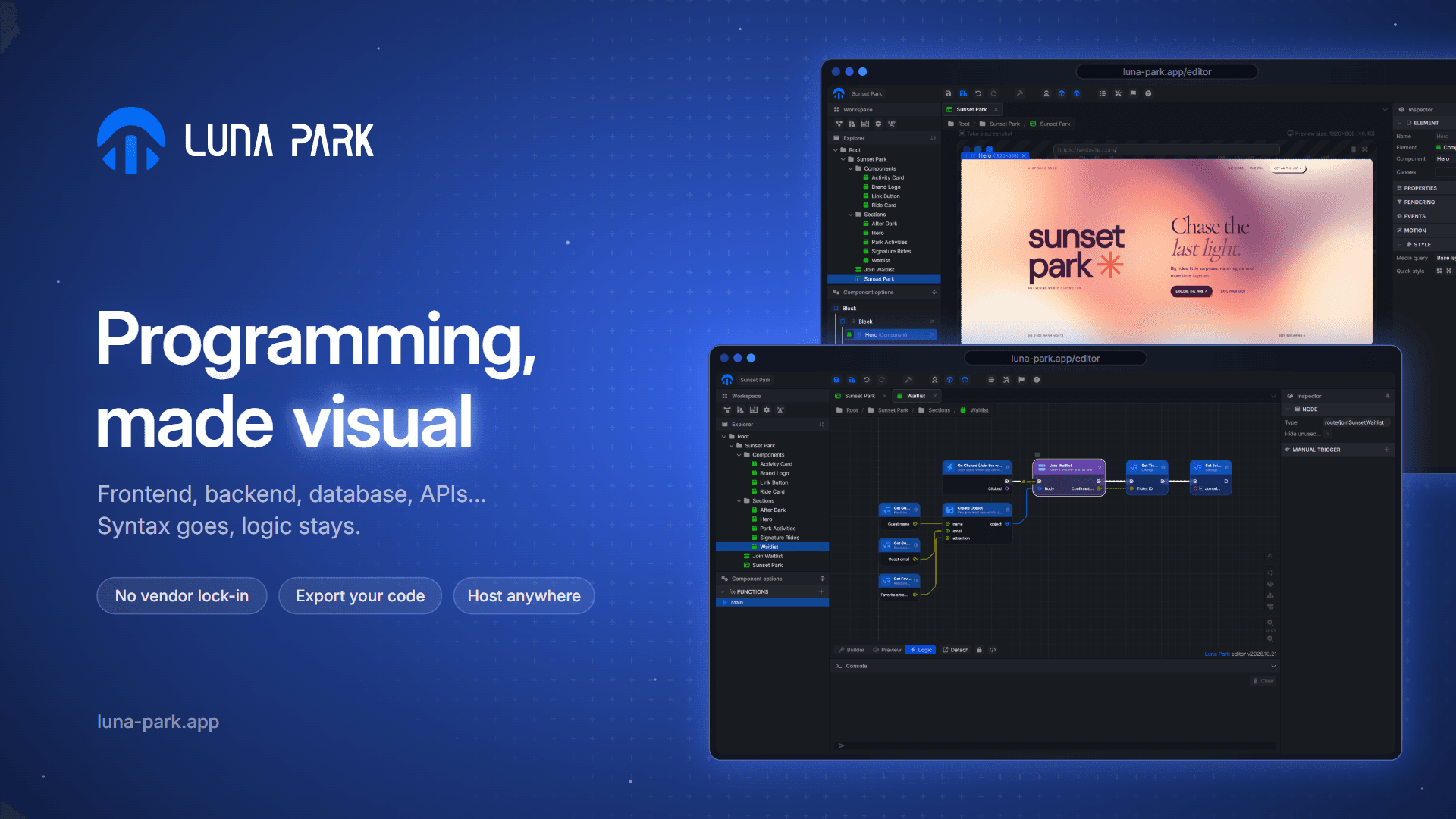Click the help icon in back editor window
1456x819 pixels.
pyautogui.click(x=1148, y=93)
